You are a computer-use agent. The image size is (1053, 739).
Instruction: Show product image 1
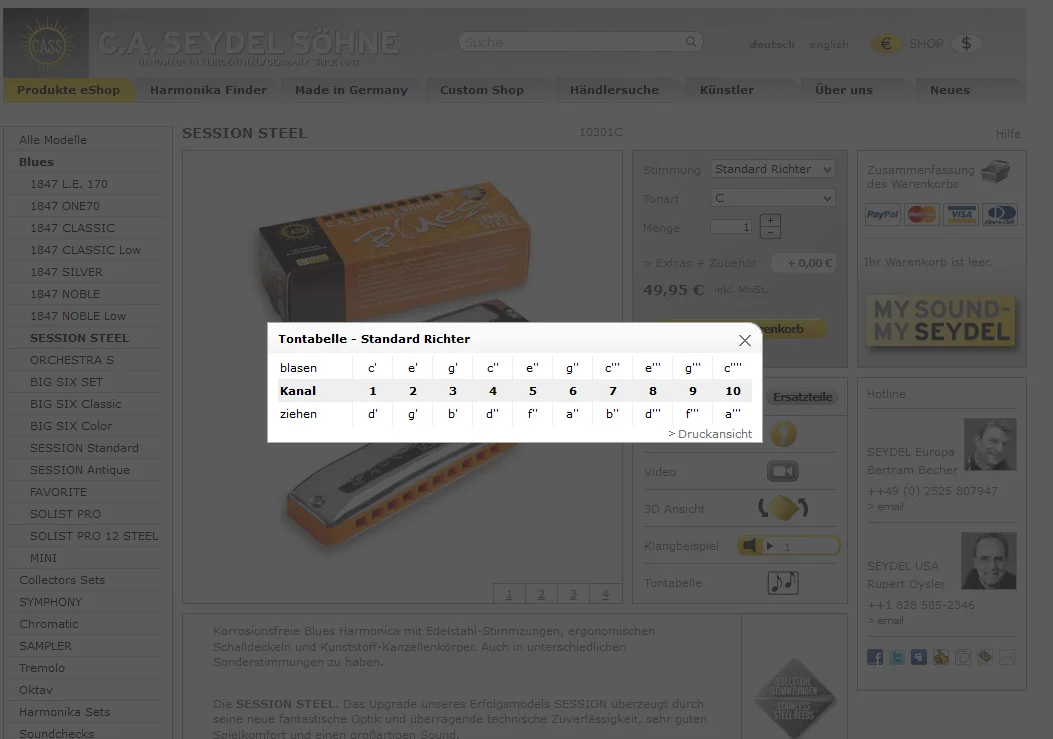click(509, 594)
